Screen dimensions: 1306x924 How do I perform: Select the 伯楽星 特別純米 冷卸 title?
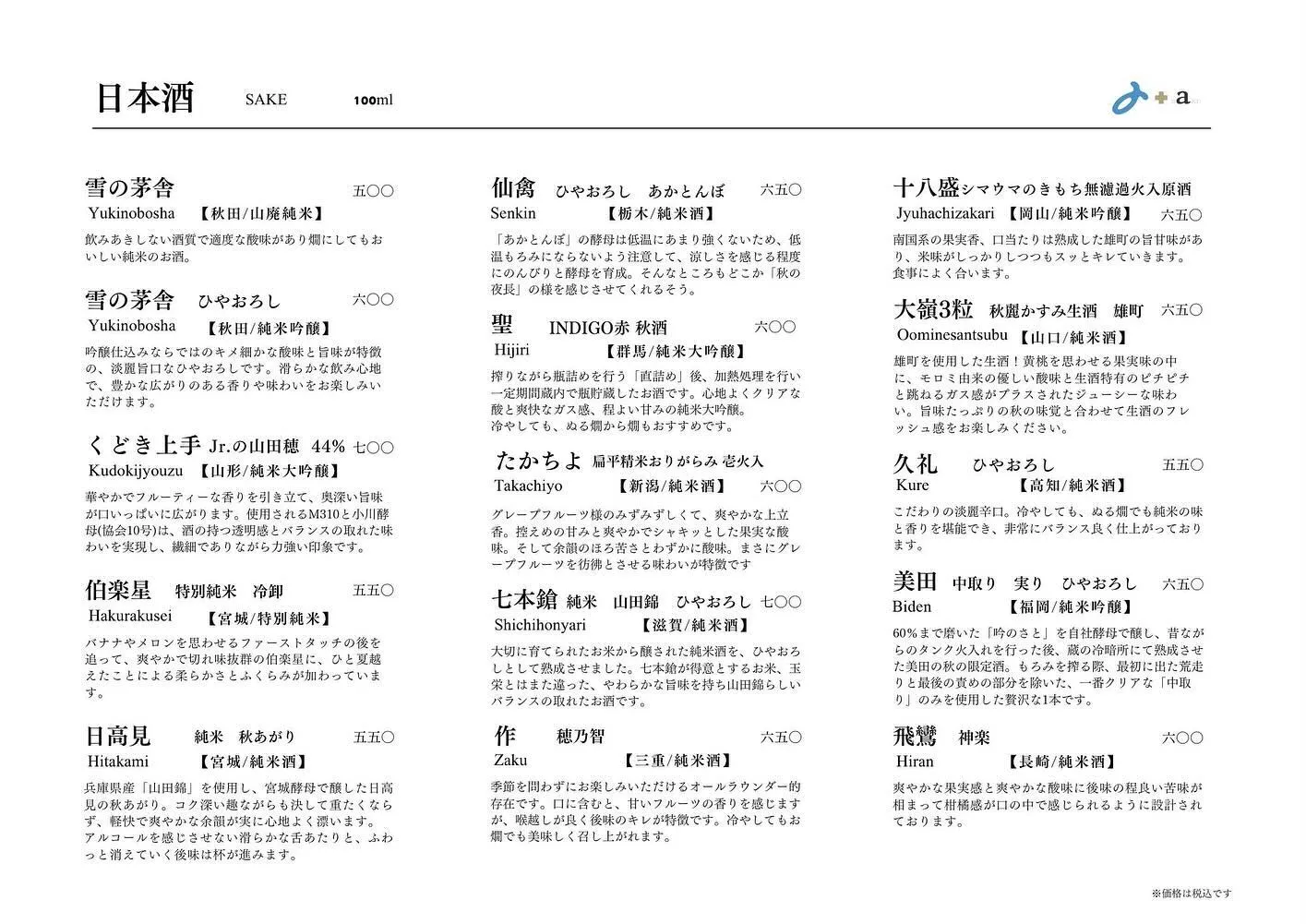coord(184,591)
